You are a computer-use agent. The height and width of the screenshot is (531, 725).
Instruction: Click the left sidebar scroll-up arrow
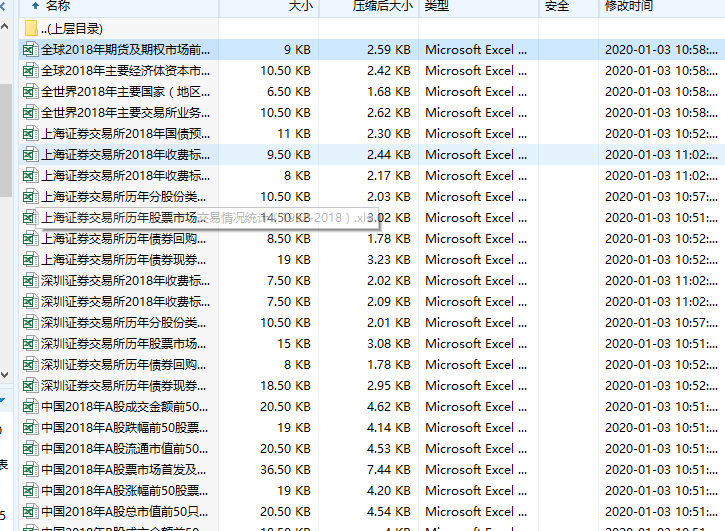coord(5,26)
